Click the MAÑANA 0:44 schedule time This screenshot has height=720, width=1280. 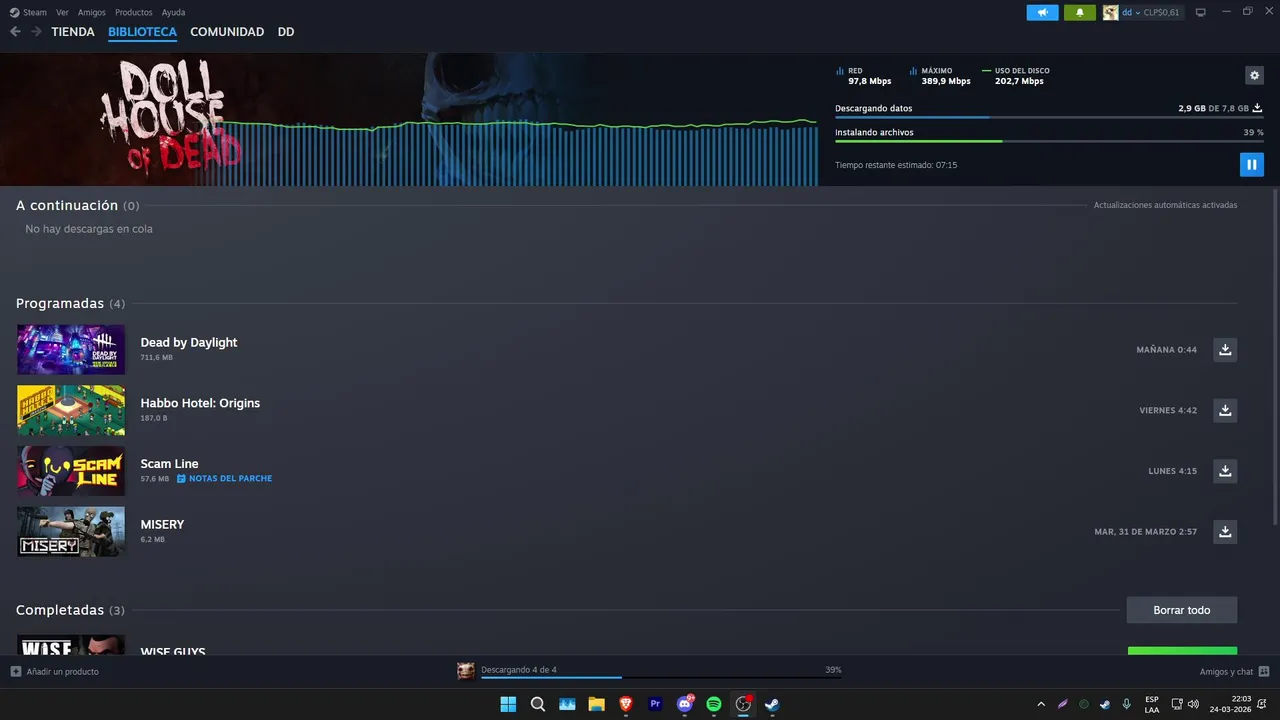click(1166, 350)
